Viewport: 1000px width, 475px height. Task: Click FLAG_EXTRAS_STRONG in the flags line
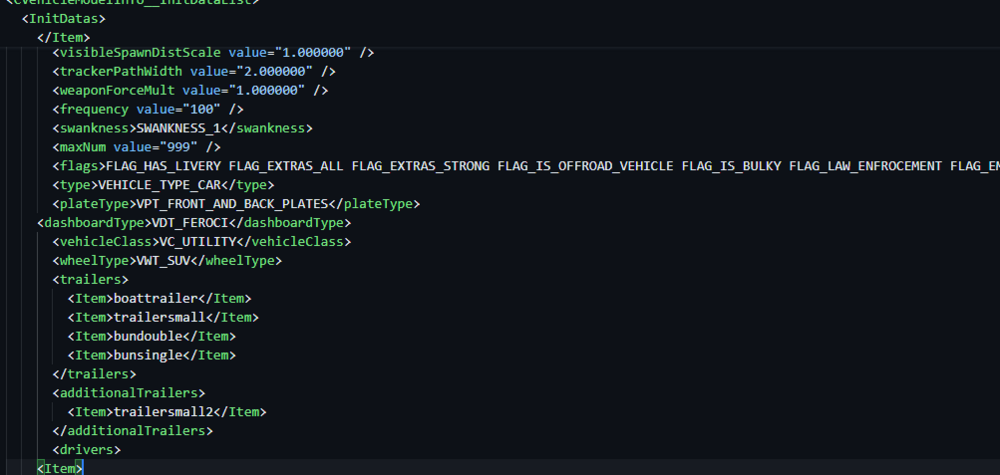420,166
